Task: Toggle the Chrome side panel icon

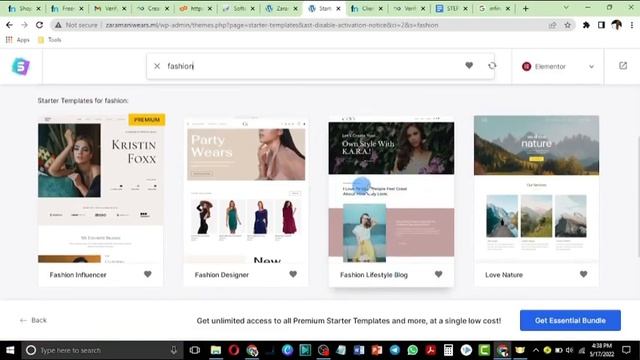Action: 601,25
